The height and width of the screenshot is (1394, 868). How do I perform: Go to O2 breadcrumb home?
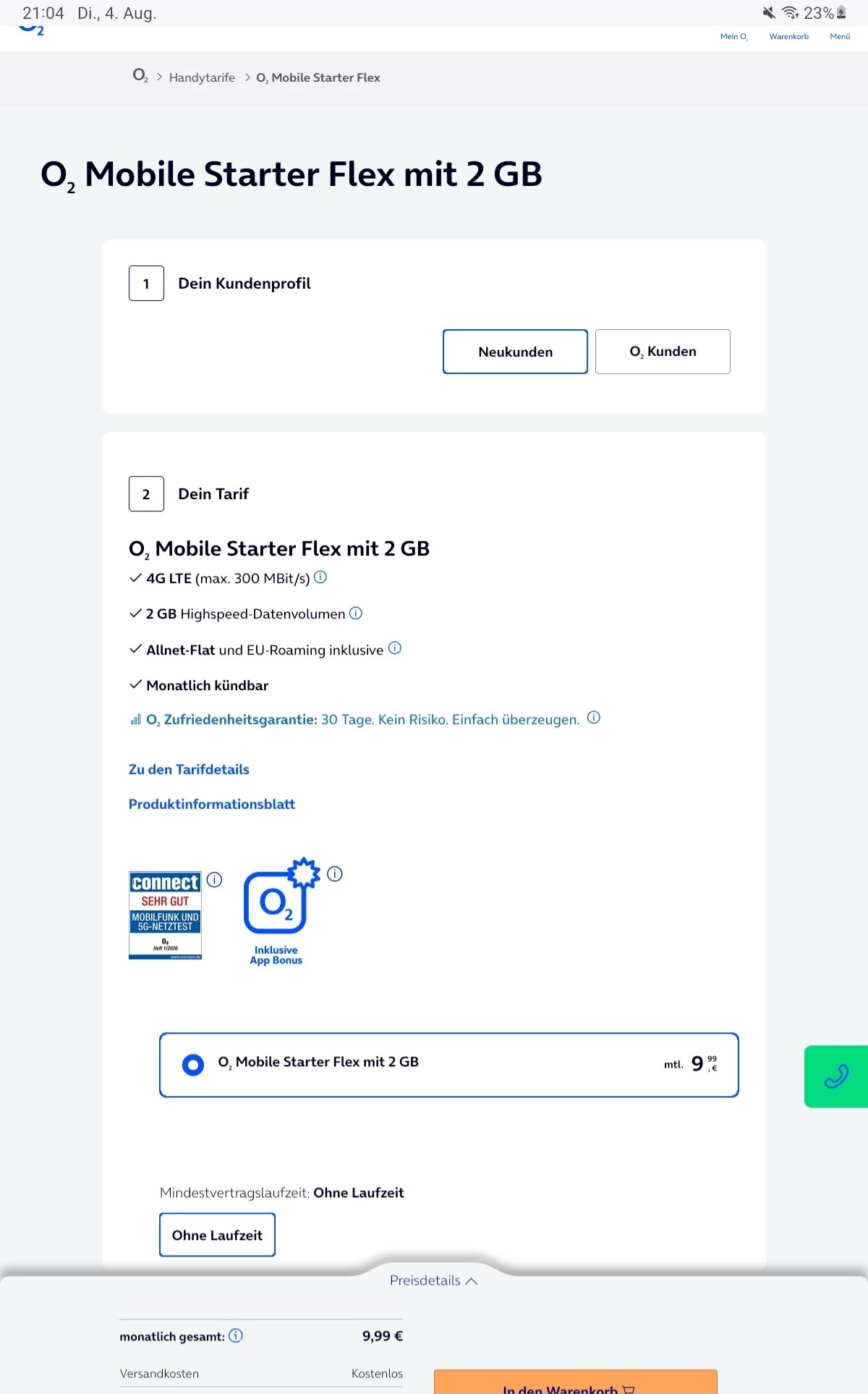[x=140, y=76]
